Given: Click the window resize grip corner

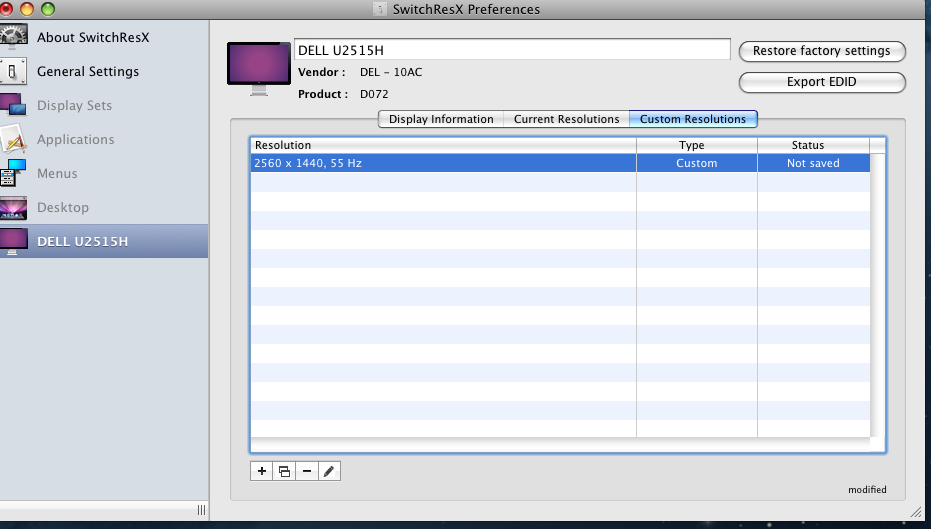Looking at the screenshot, I should pos(916,512).
